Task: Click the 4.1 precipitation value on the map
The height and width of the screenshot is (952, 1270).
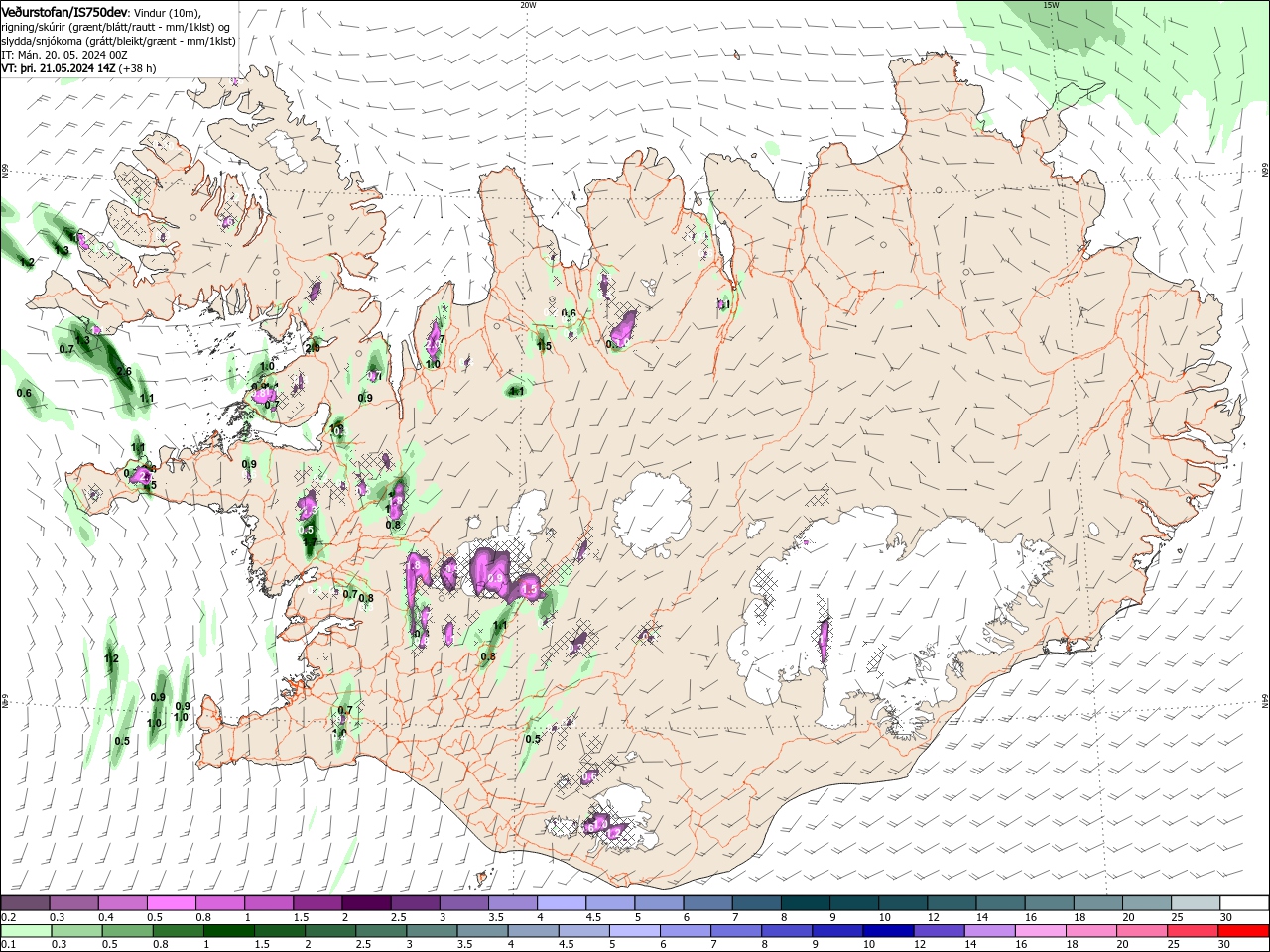Action: click(x=517, y=392)
